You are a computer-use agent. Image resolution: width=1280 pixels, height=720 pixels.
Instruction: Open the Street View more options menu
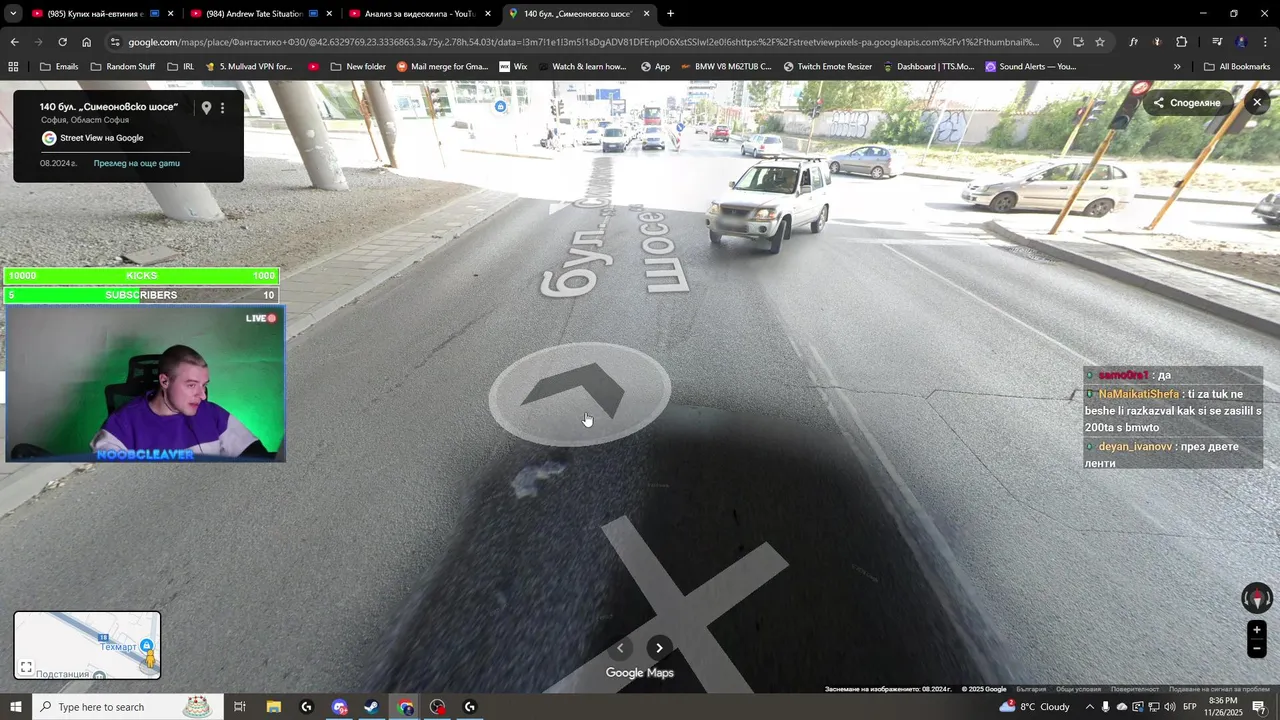[222, 108]
